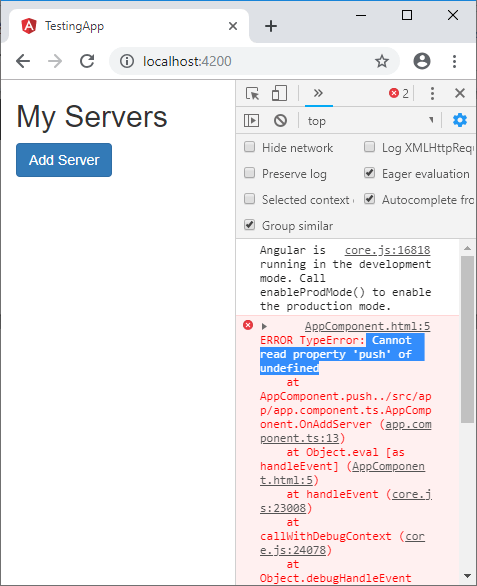Activate the DevTools inspect element tool

[x=253, y=93]
